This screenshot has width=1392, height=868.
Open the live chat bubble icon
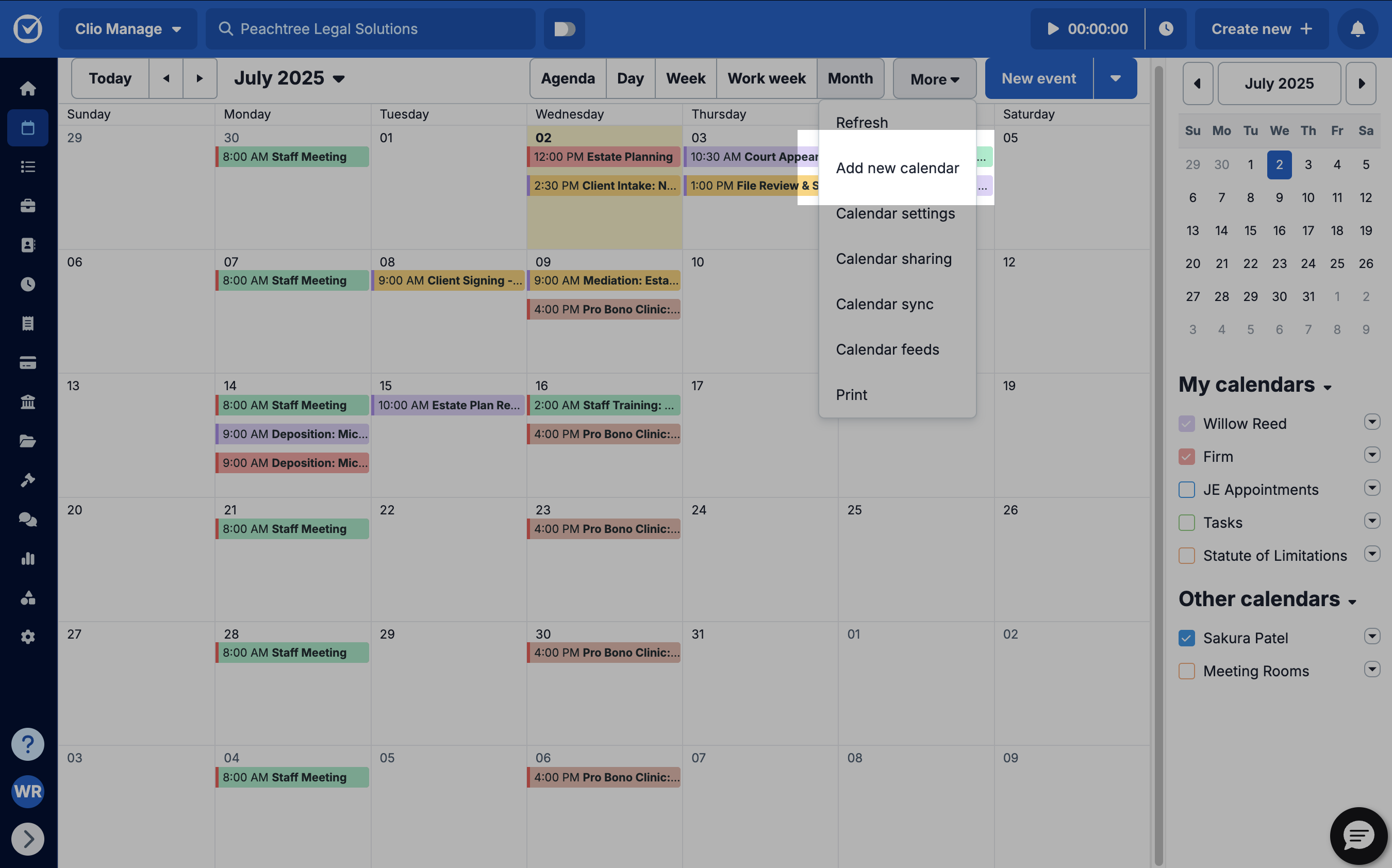pos(1358,836)
